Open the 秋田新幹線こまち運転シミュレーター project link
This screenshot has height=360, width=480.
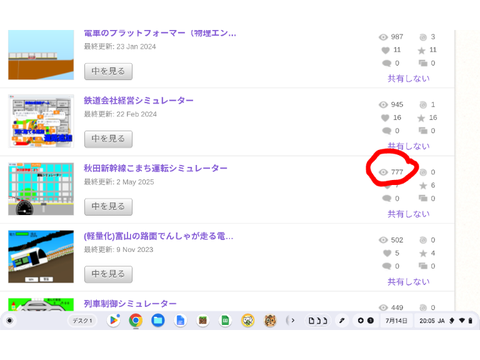[155, 168]
